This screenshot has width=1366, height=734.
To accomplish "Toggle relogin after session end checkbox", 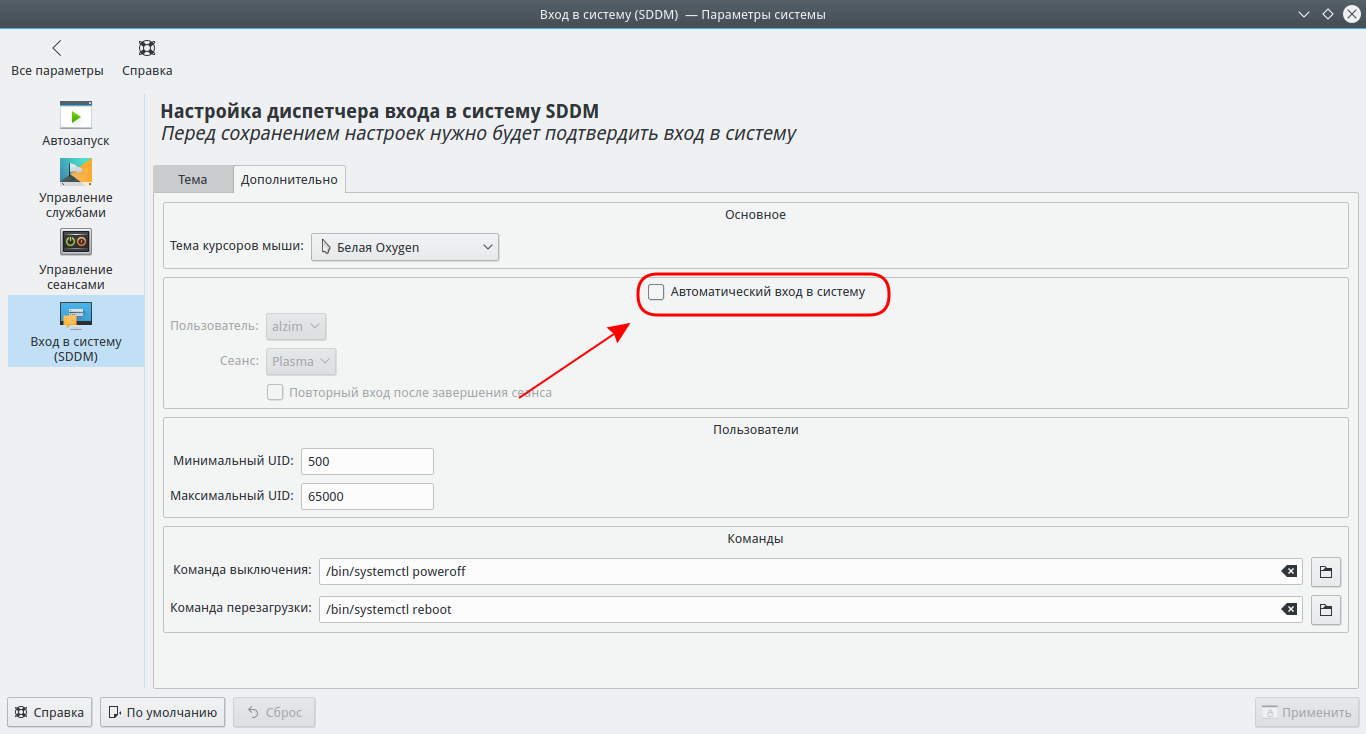I will [275, 393].
